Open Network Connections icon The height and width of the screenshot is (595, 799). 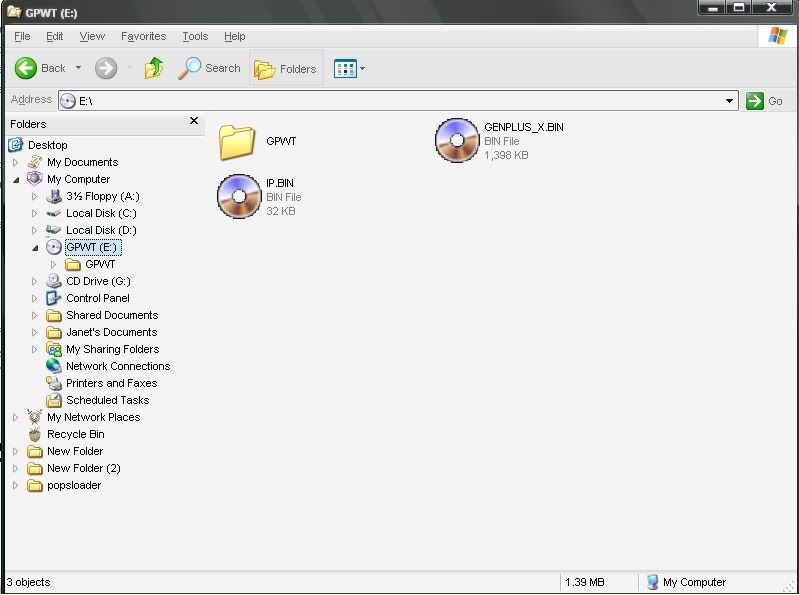54,366
